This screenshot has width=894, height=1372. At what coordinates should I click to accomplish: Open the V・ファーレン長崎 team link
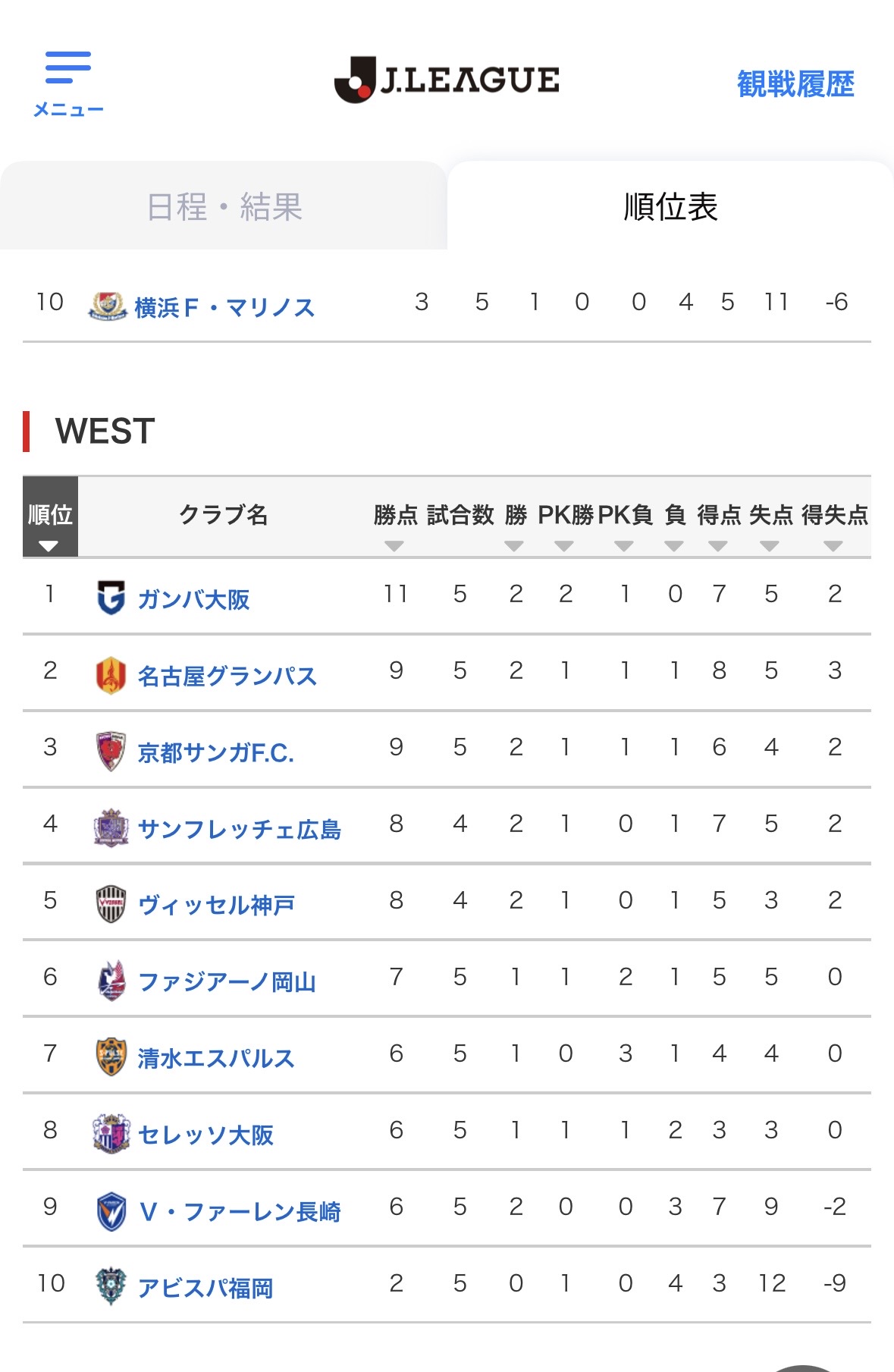coord(240,1211)
